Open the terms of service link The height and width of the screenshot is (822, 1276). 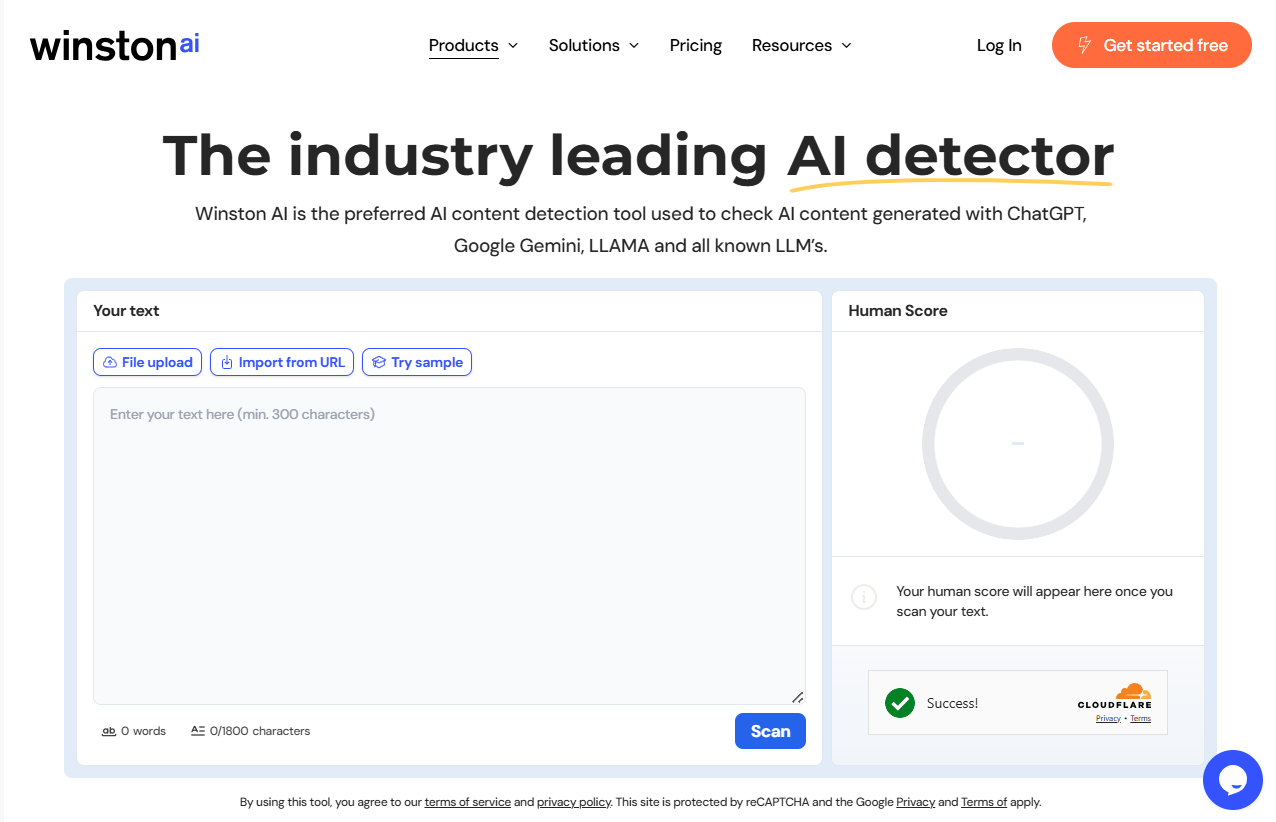tap(468, 802)
